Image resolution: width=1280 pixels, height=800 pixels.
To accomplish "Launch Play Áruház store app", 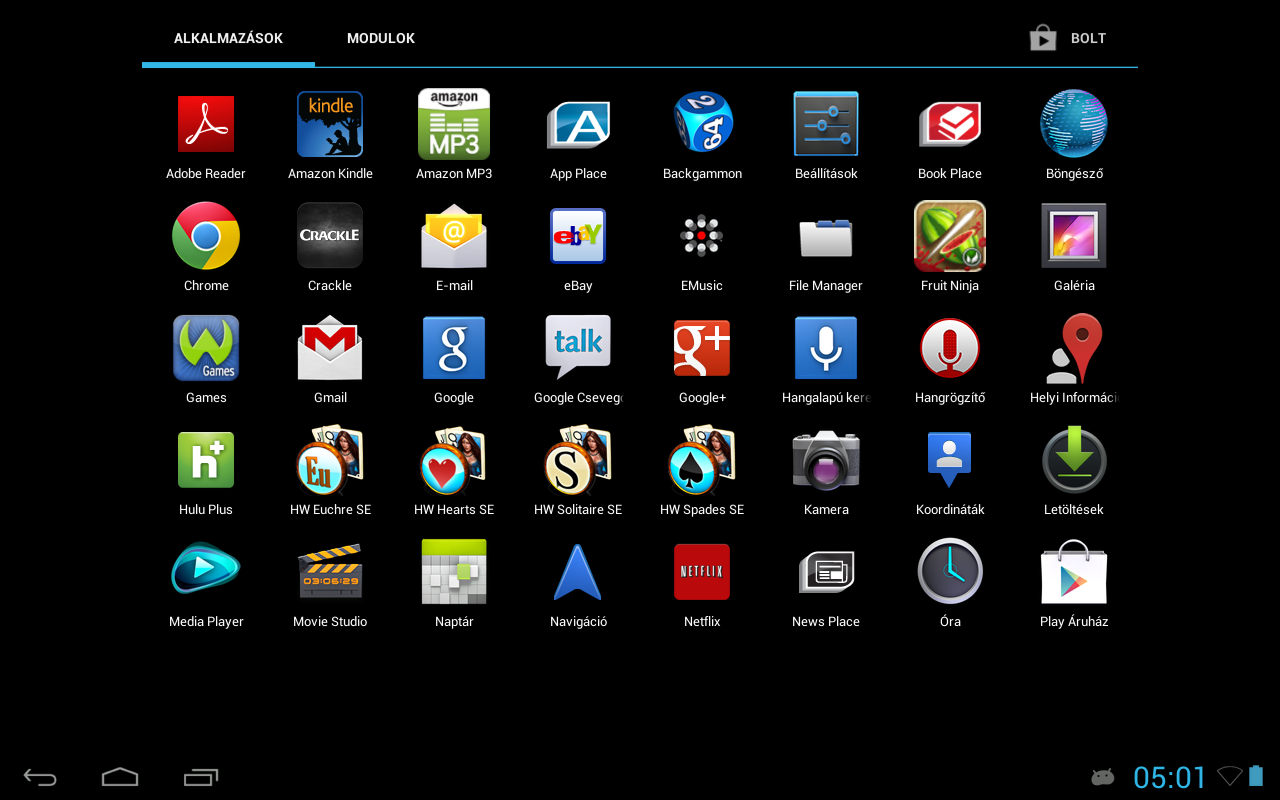I will (x=1074, y=572).
